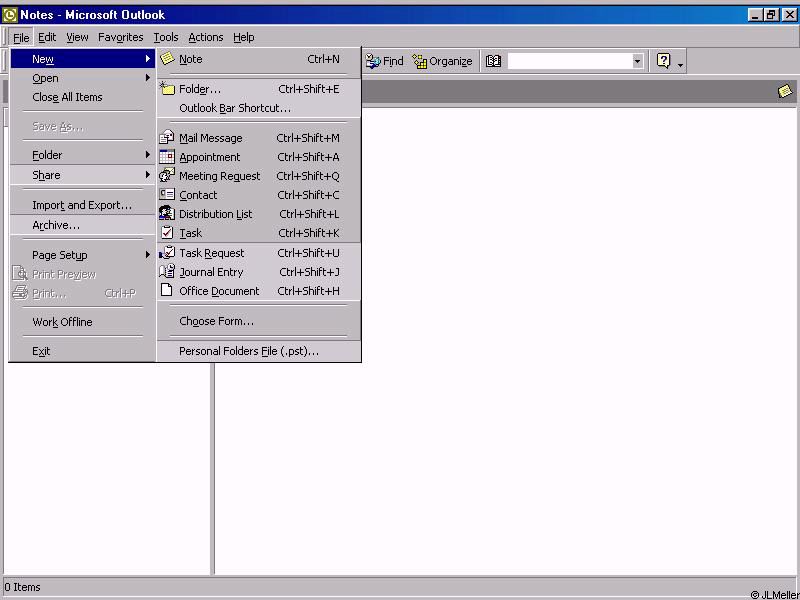The height and width of the screenshot is (600, 800).
Task: Open the Find a Contact dropdown arrow
Action: pyautogui.click(x=637, y=61)
